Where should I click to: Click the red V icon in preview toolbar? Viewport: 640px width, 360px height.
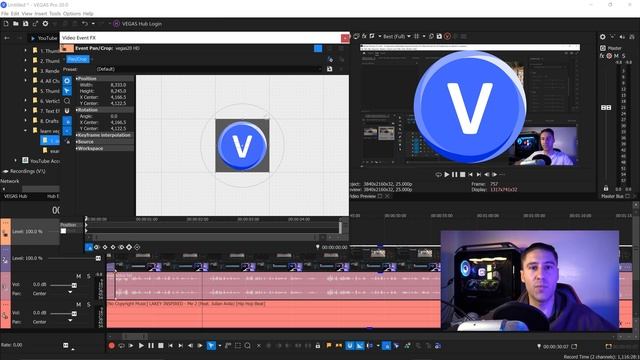[x=447, y=36]
